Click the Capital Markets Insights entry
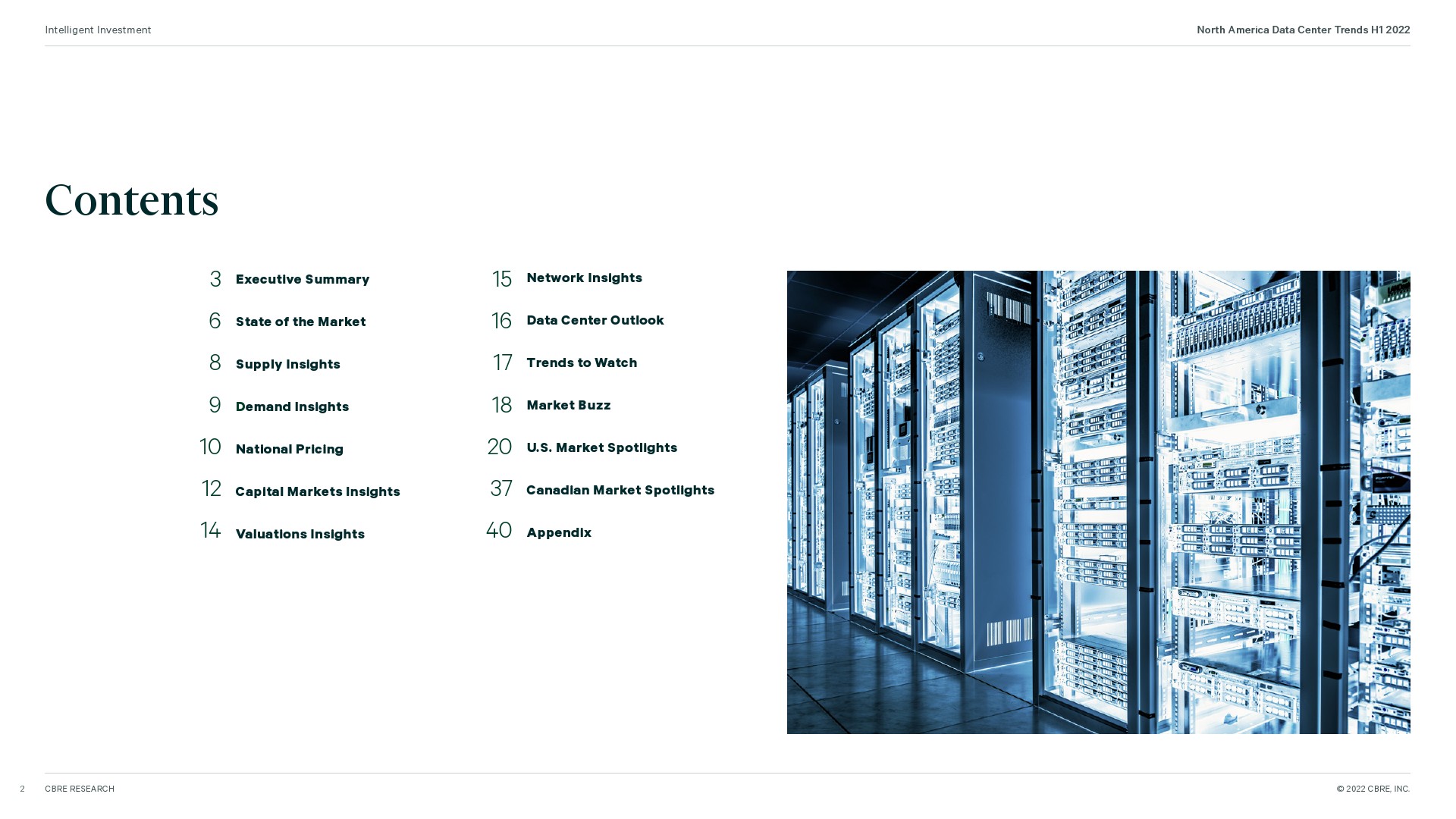This screenshot has width=1456, height=819. pos(317,491)
